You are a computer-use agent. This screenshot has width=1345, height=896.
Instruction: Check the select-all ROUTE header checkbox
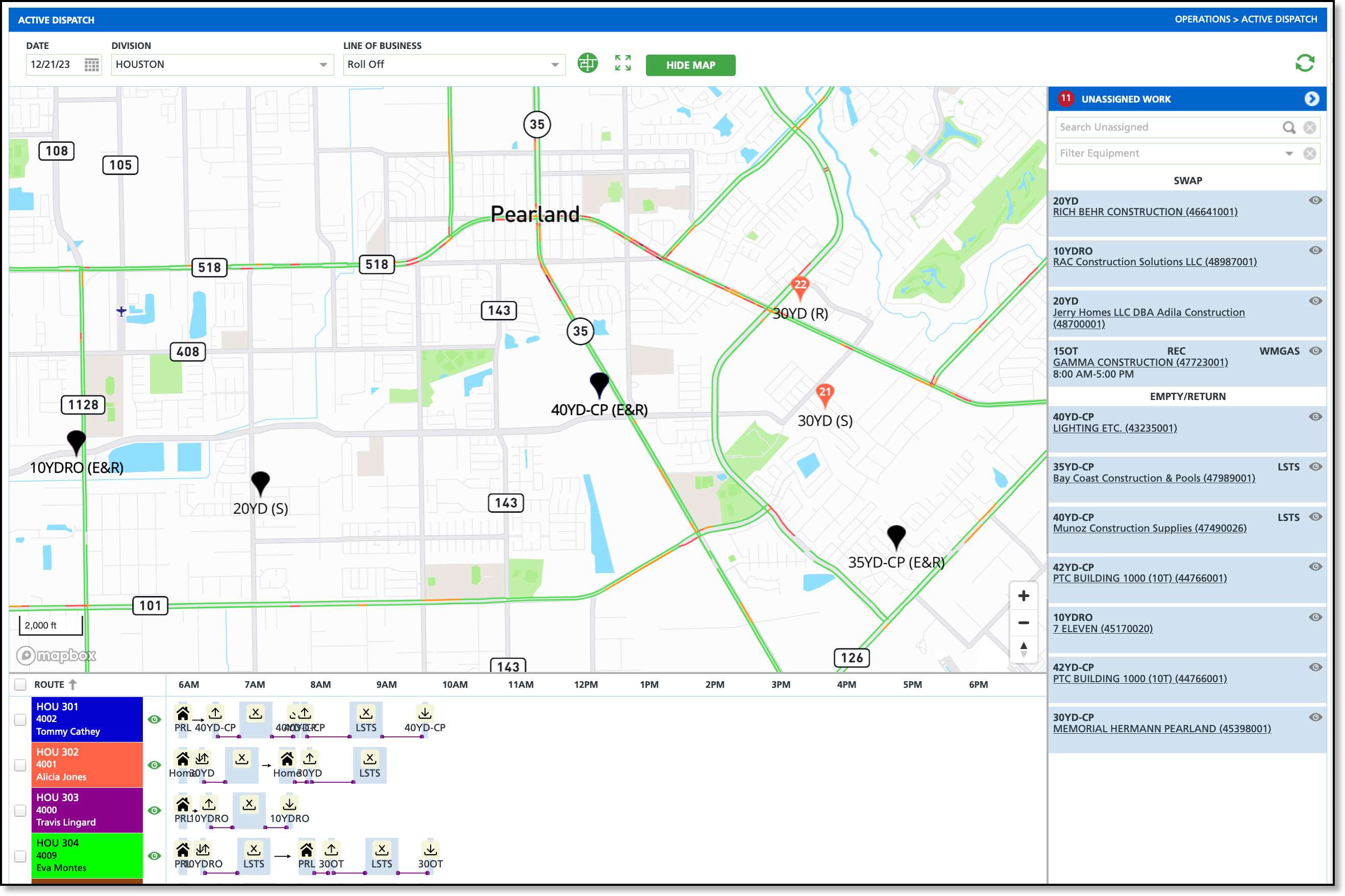pos(20,685)
